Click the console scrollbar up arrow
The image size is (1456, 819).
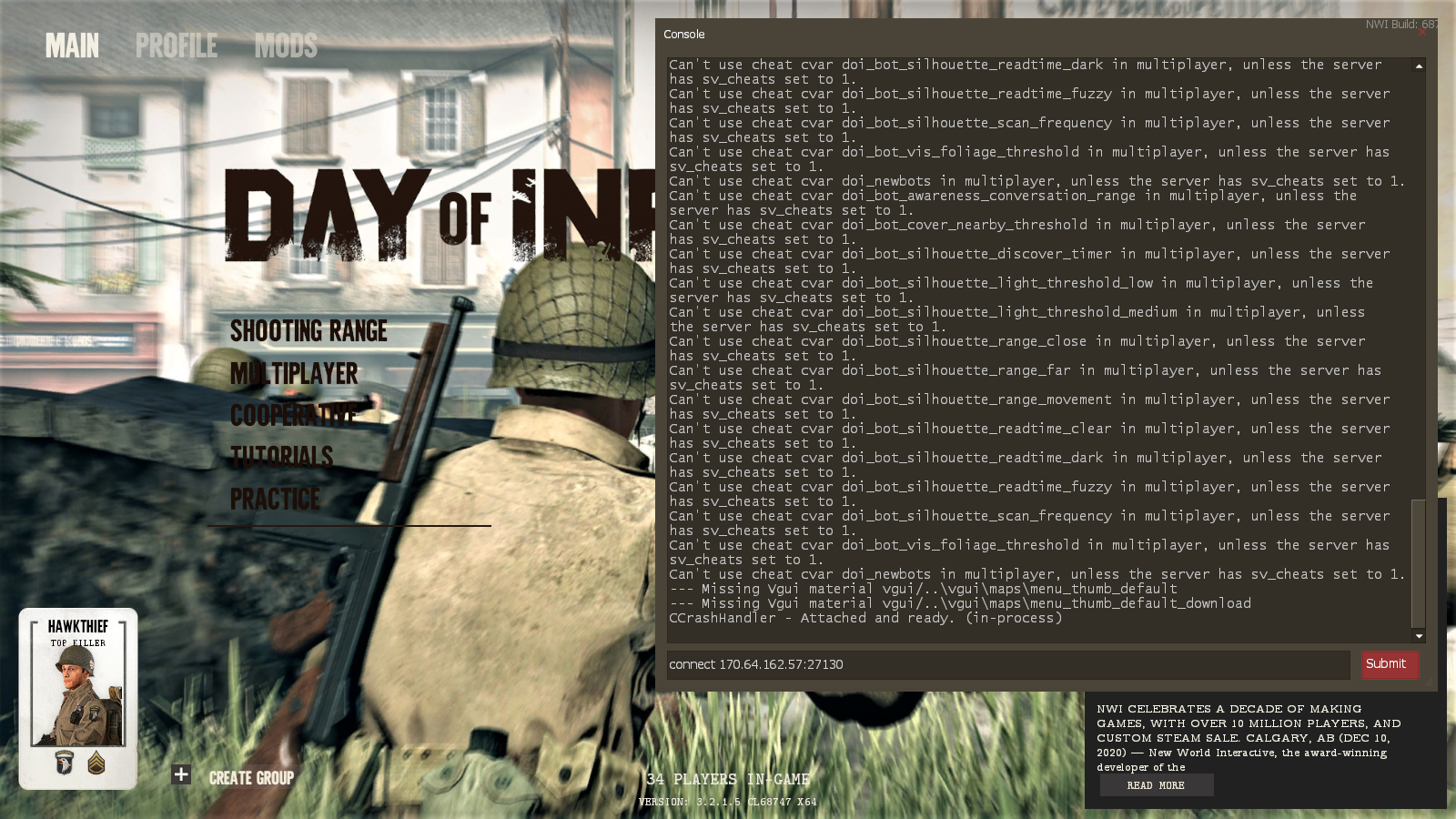point(1419,66)
